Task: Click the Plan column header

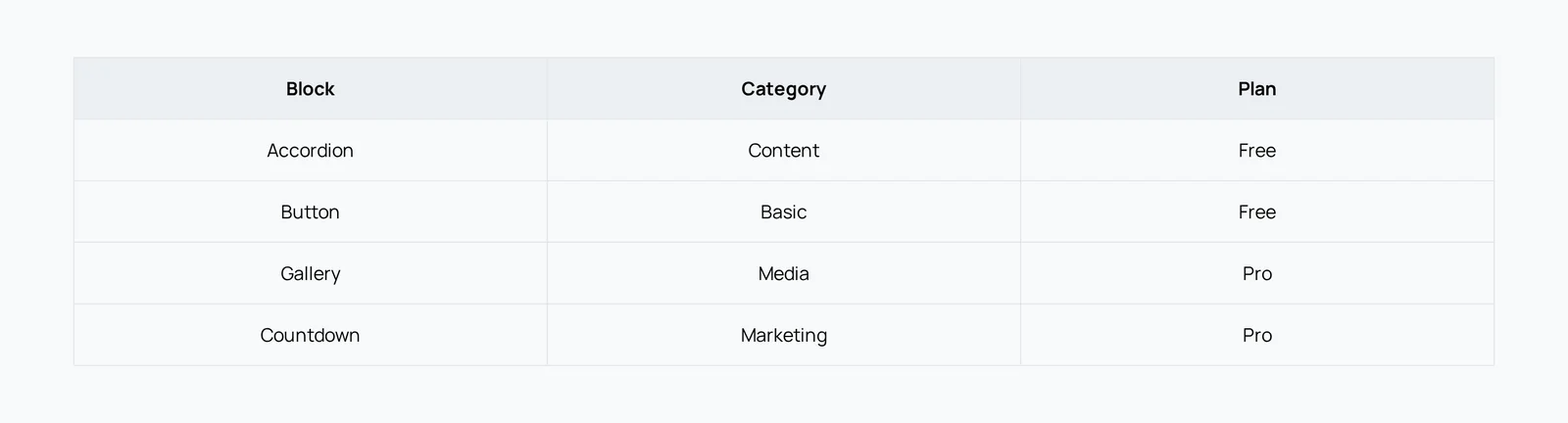Action: pyautogui.click(x=1257, y=89)
